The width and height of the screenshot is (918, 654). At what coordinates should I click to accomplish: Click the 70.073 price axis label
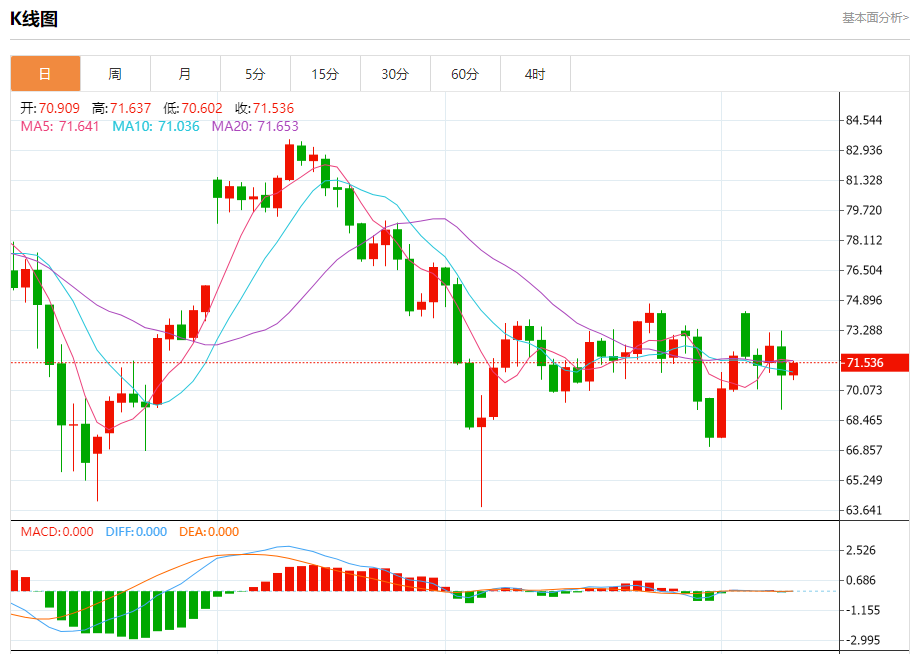click(x=864, y=390)
